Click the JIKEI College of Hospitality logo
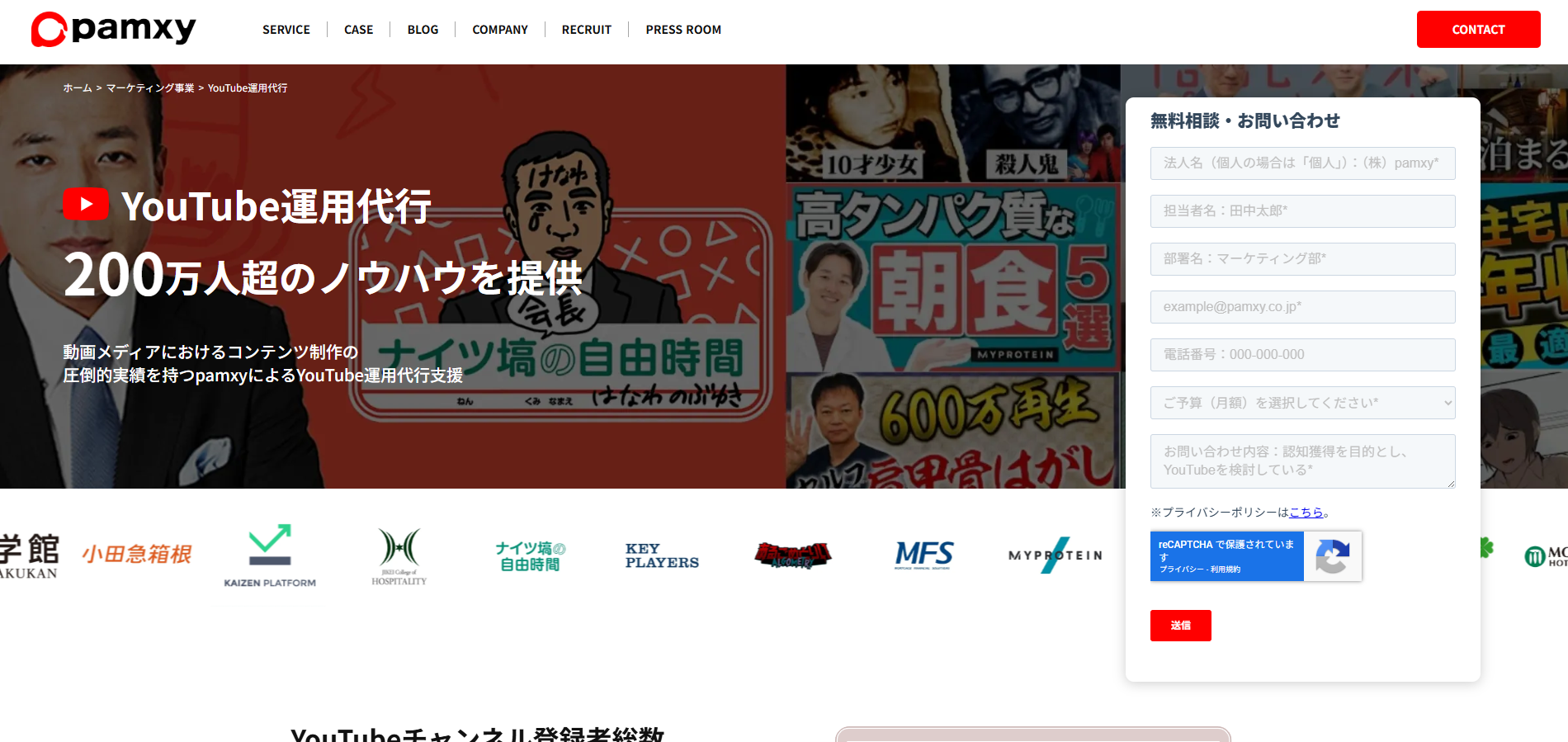The width and height of the screenshot is (1568, 742). click(399, 556)
